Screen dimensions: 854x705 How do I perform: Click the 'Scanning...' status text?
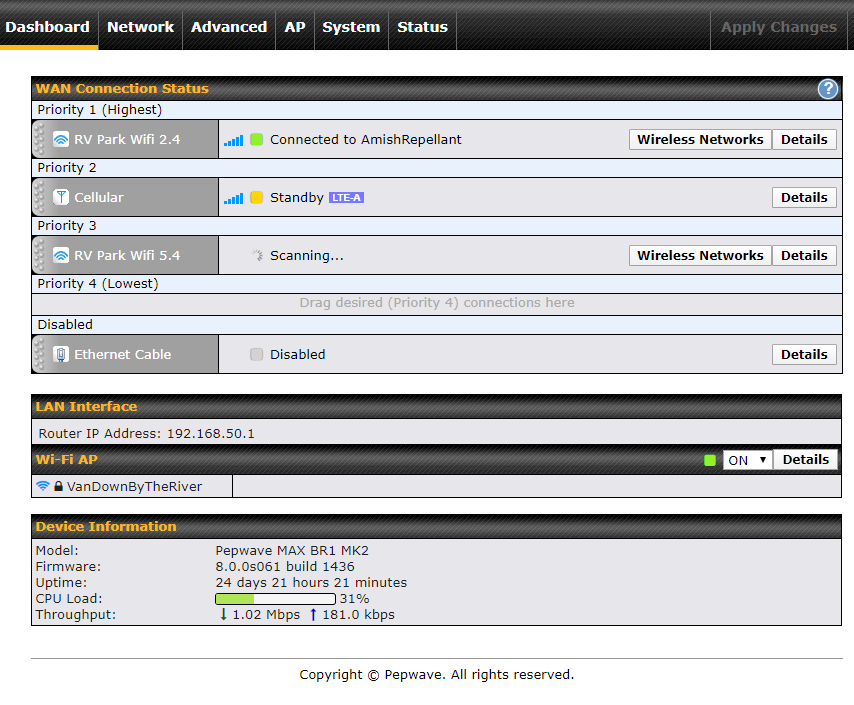pos(307,256)
